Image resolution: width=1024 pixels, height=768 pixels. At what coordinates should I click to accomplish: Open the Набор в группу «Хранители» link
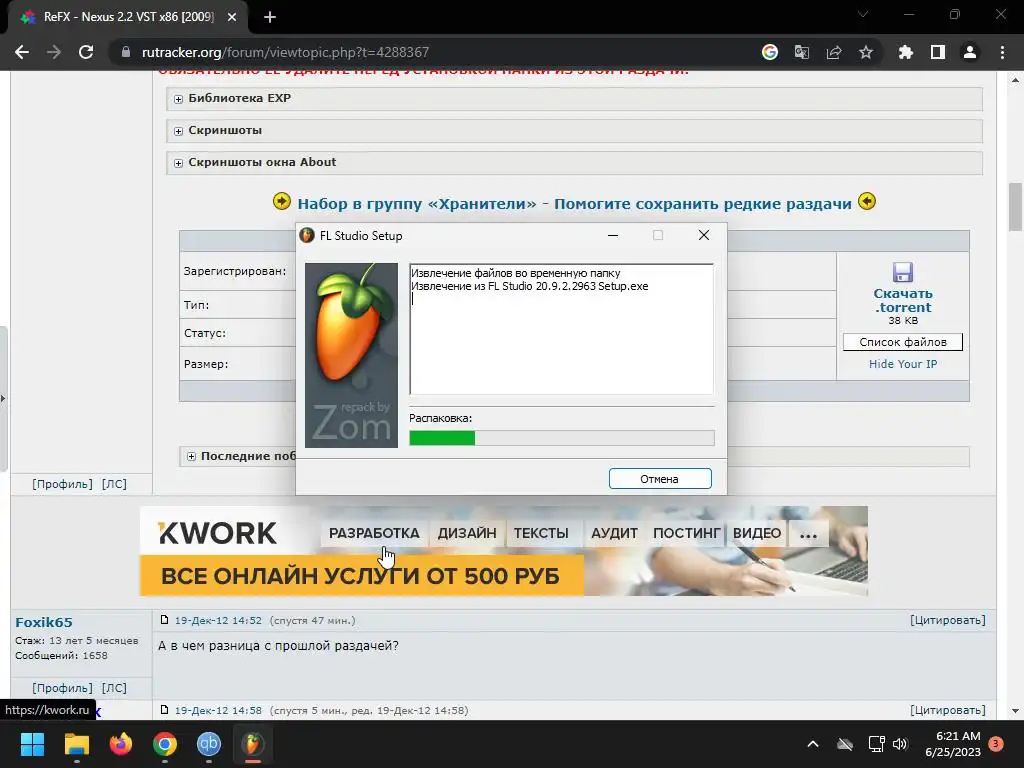tap(574, 204)
